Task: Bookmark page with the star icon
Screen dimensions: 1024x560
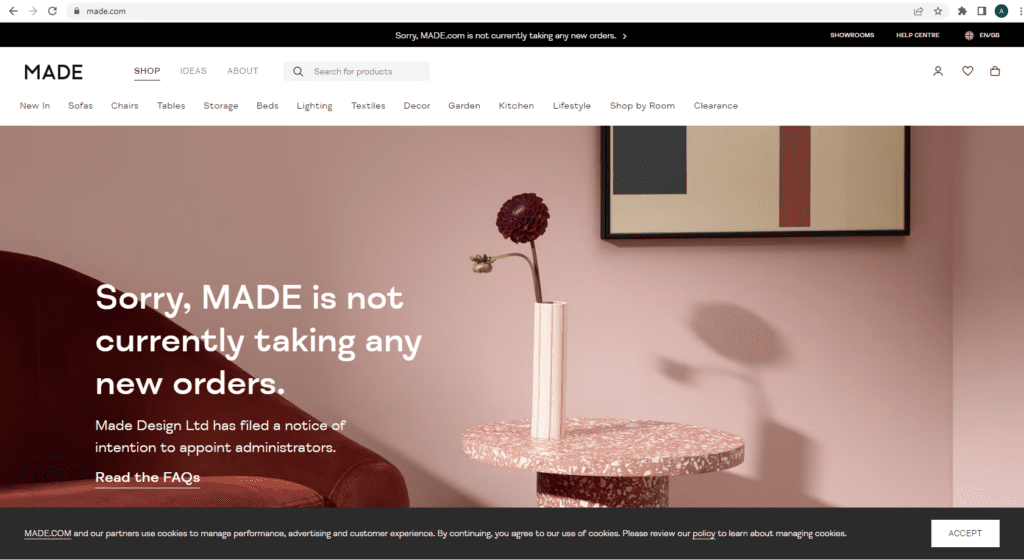Action: click(938, 11)
